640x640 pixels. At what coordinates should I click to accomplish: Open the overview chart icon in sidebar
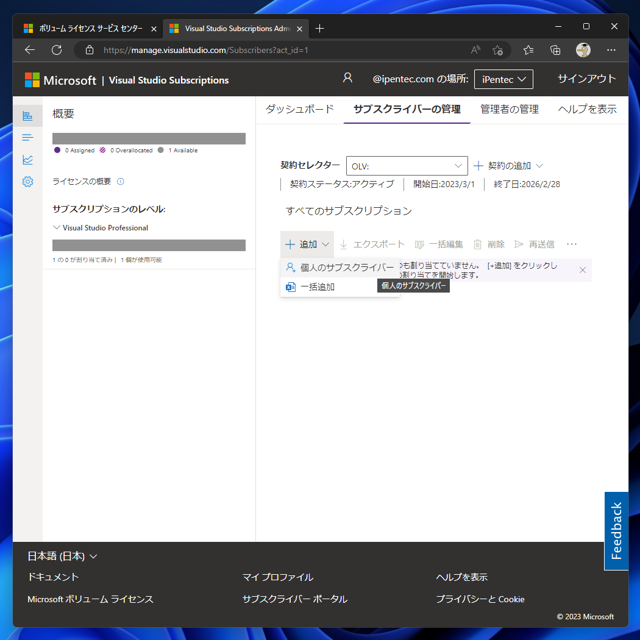(27, 116)
